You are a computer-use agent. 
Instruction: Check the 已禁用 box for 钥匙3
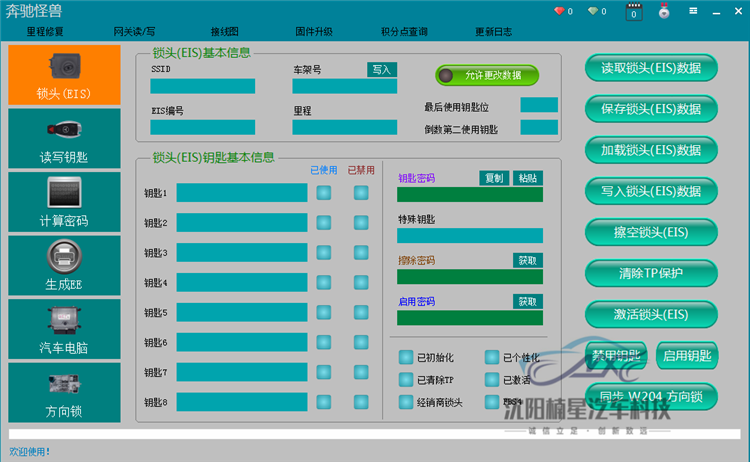point(361,253)
